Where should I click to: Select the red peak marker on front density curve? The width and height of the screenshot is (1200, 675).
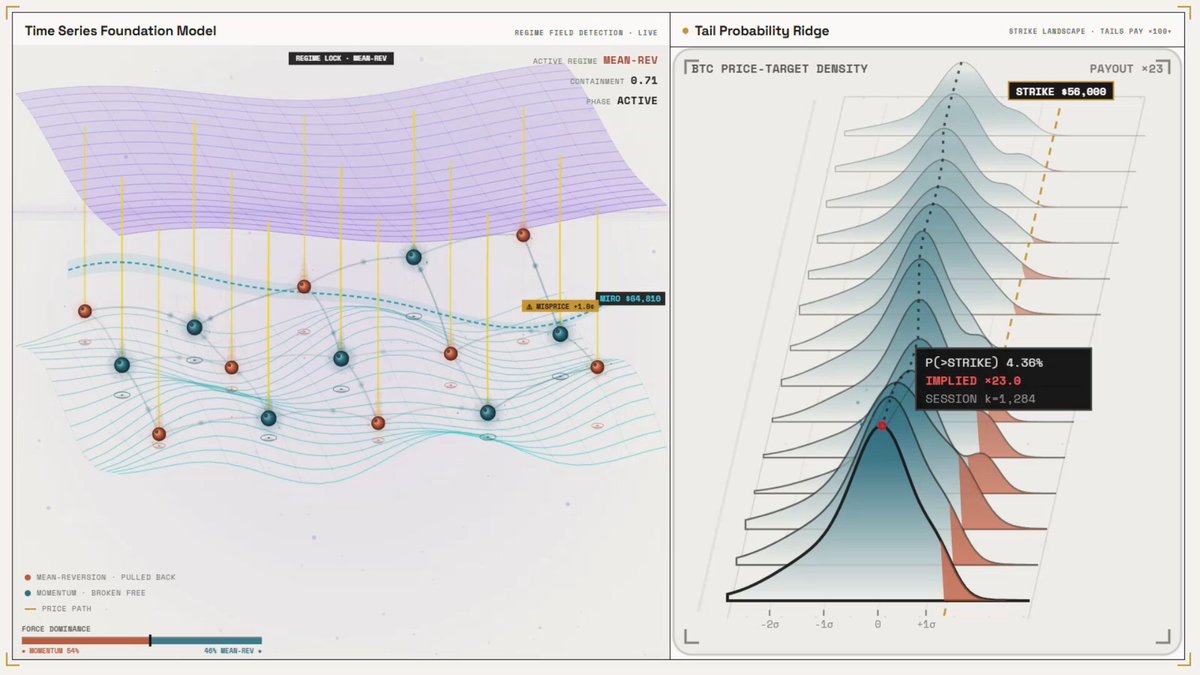click(882, 426)
